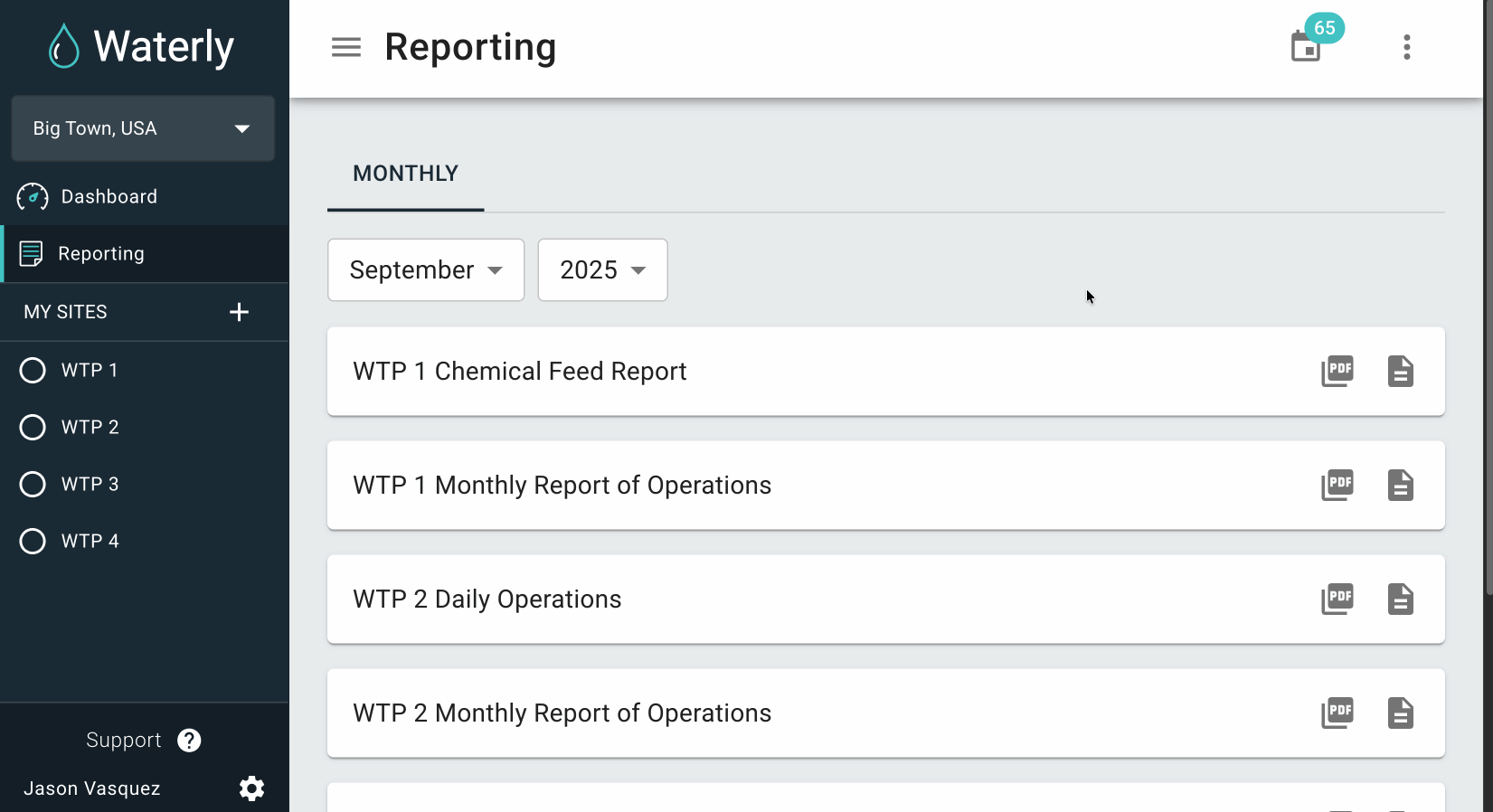The image size is (1493, 812).
Task: Switch to the MONTHLY tab
Action: [x=405, y=174]
